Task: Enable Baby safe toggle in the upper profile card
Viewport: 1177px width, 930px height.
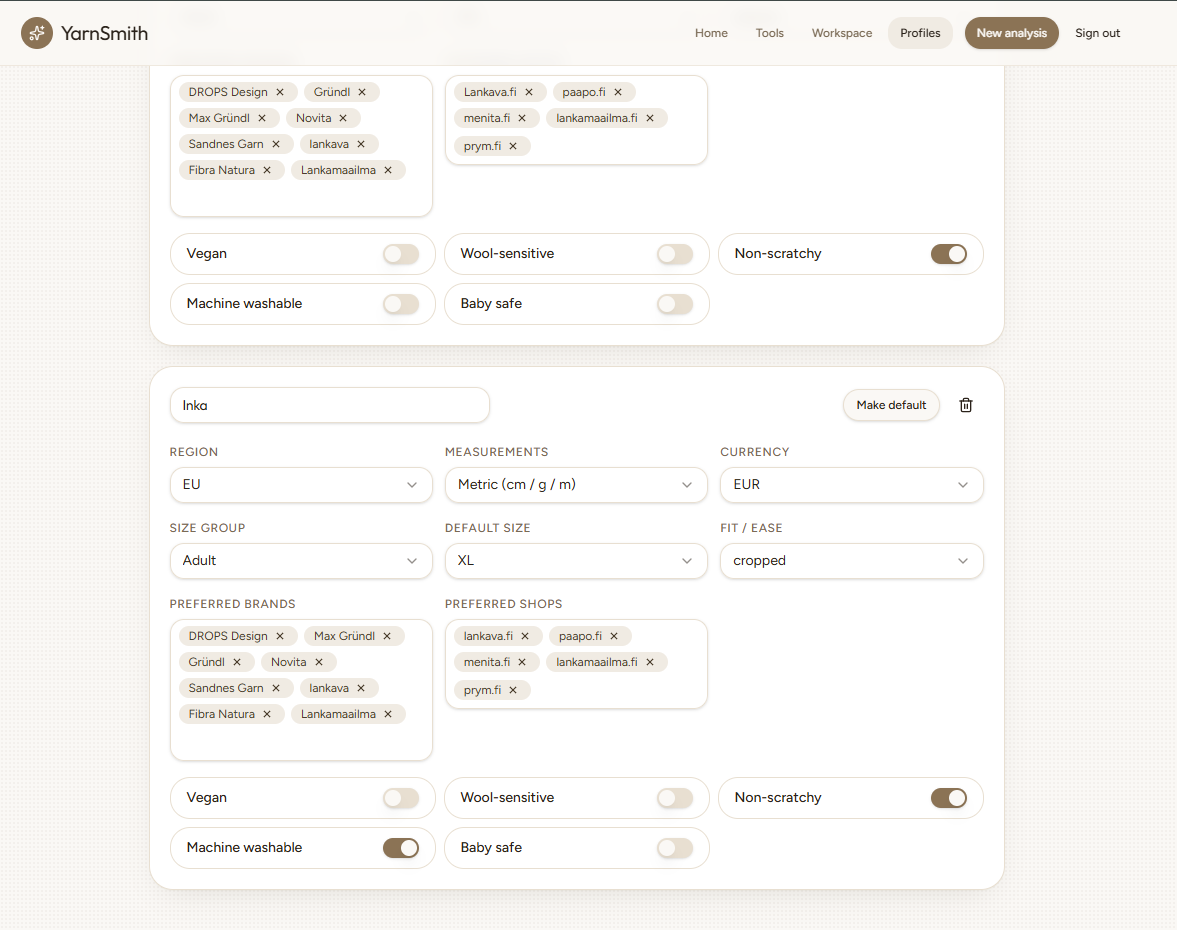Action: [x=675, y=304]
